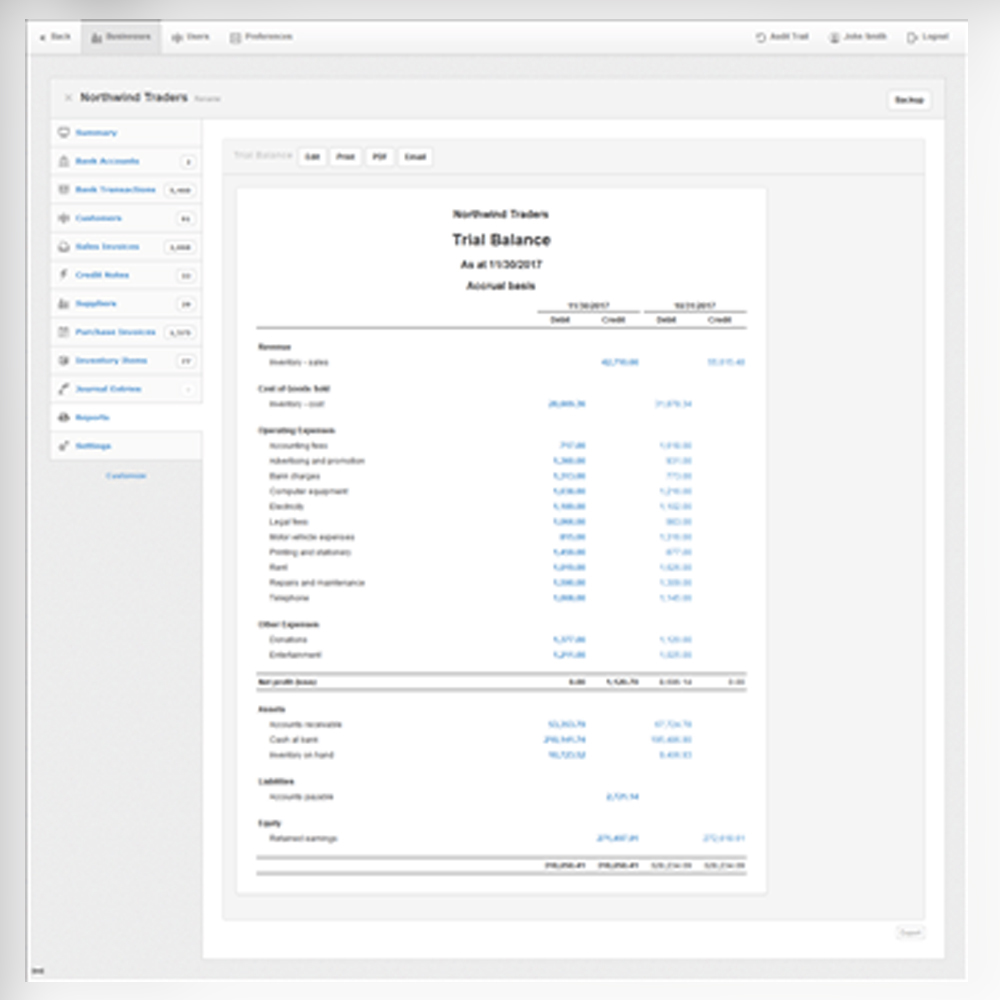The height and width of the screenshot is (1000, 1000).
Task: Click the 'Entertainment' row label
Action: 295,655
